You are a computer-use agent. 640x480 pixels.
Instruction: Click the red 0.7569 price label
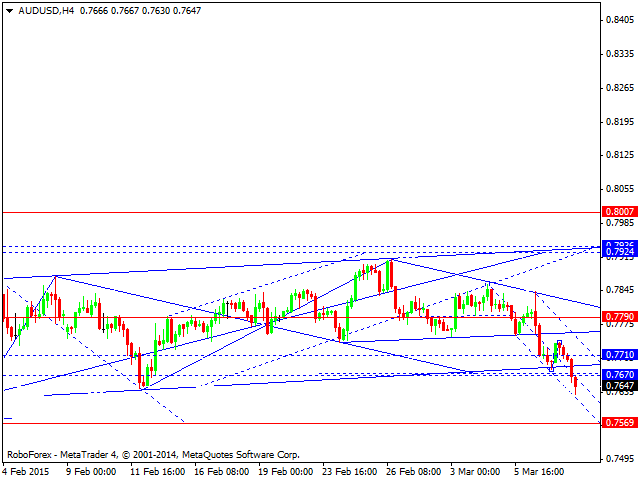tap(620, 423)
